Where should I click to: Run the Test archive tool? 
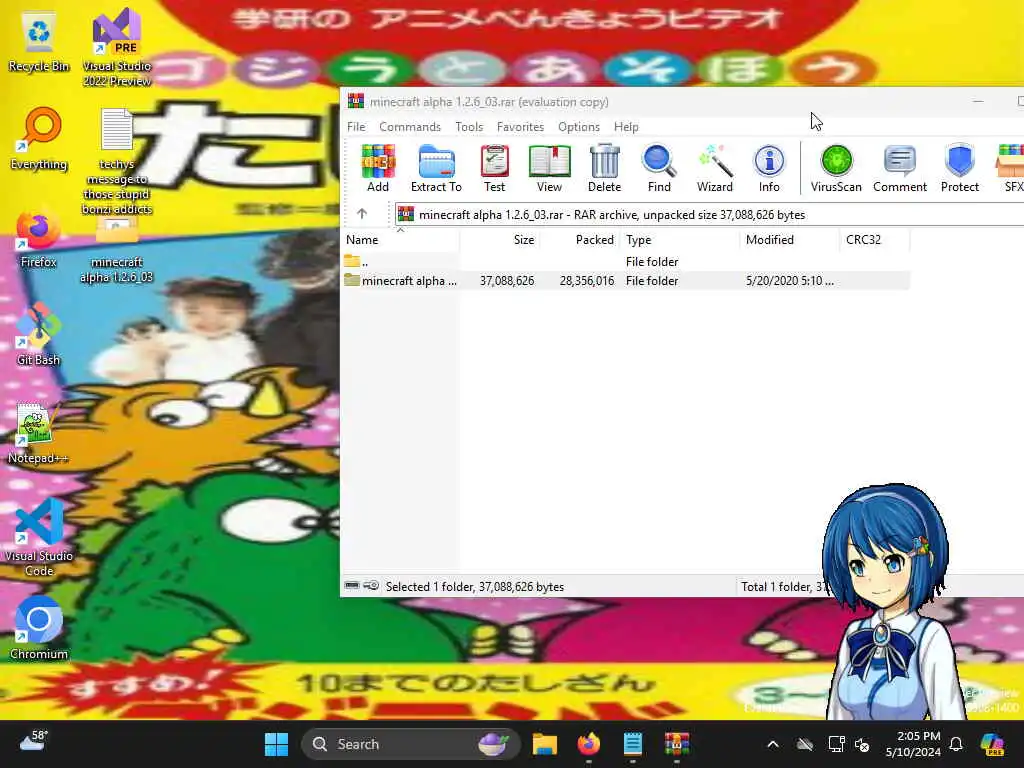[x=494, y=168]
